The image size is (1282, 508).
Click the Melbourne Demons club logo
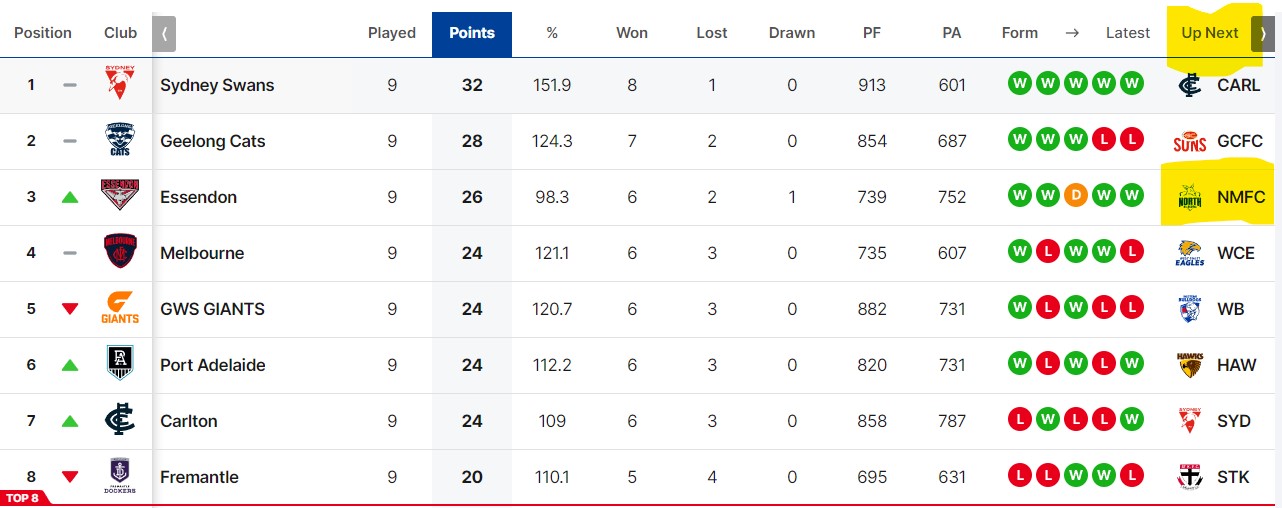(120, 252)
